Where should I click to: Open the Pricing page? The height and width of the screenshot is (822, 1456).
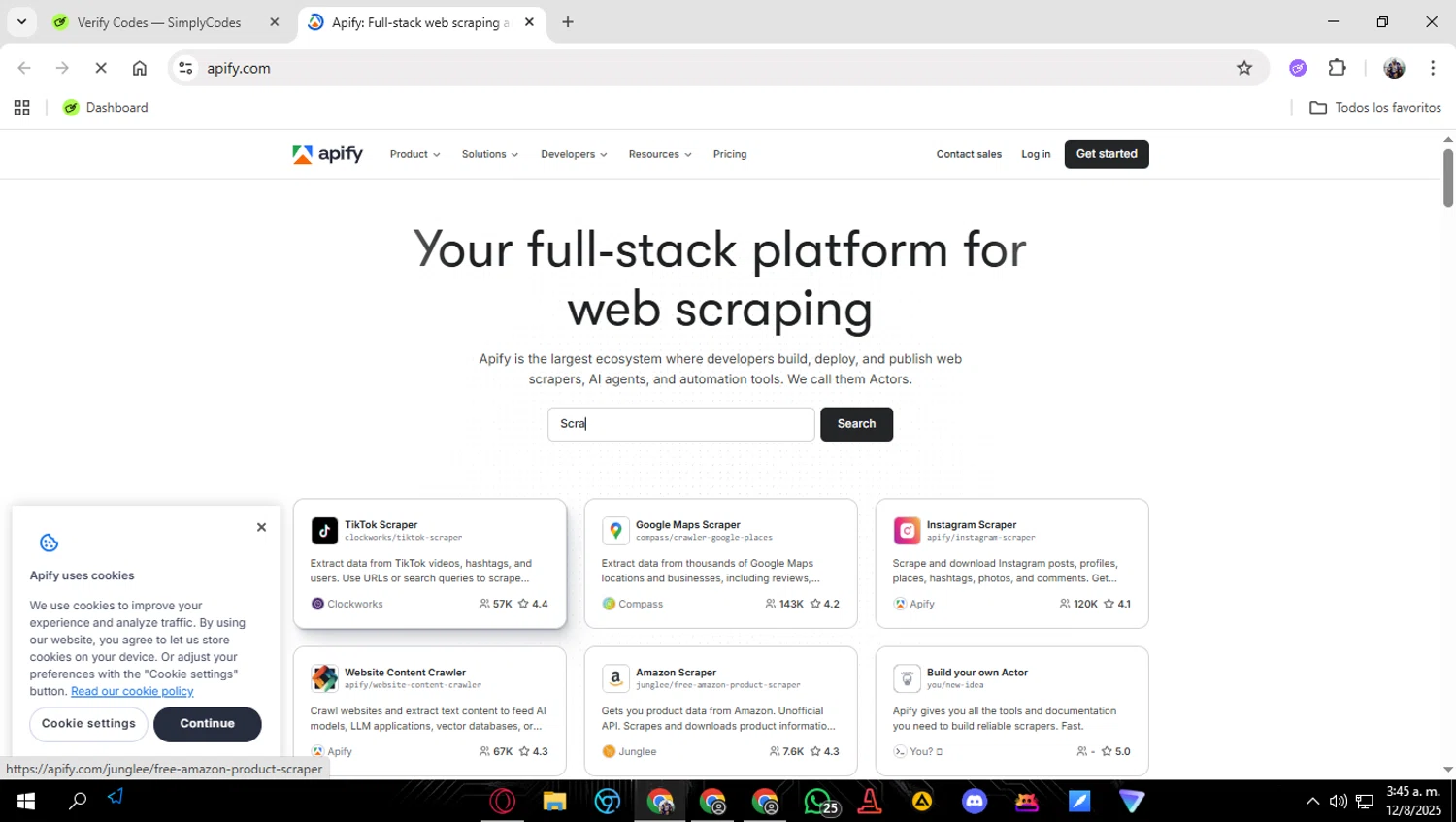(x=730, y=154)
